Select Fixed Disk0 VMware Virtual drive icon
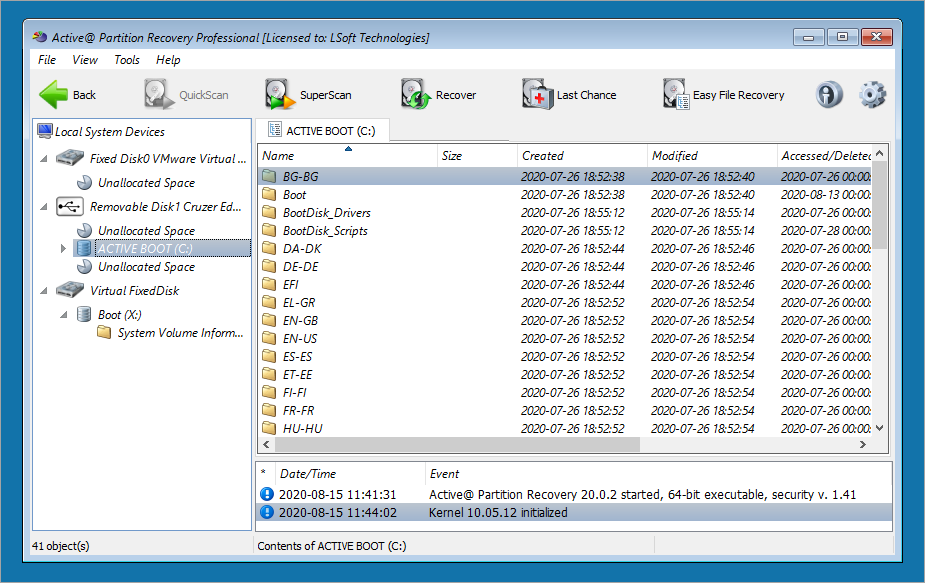 click(70, 158)
